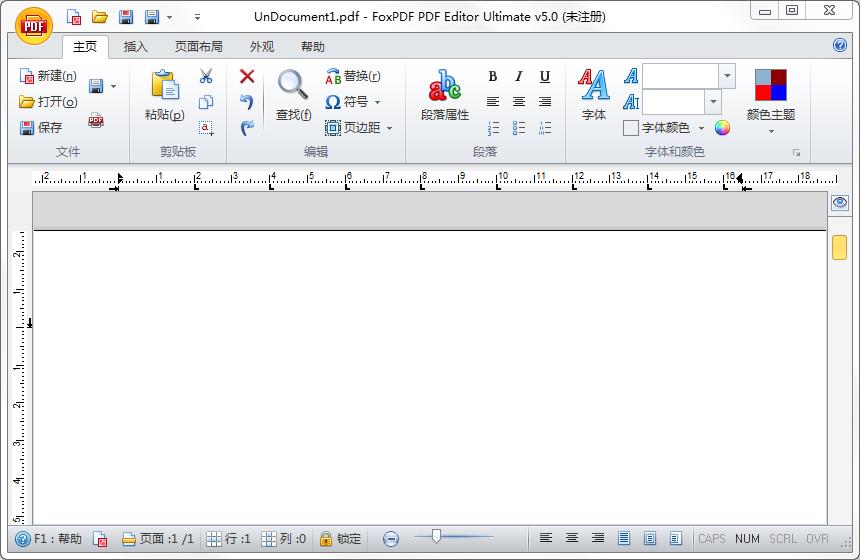Click the font name input box

tap(681, 76)
